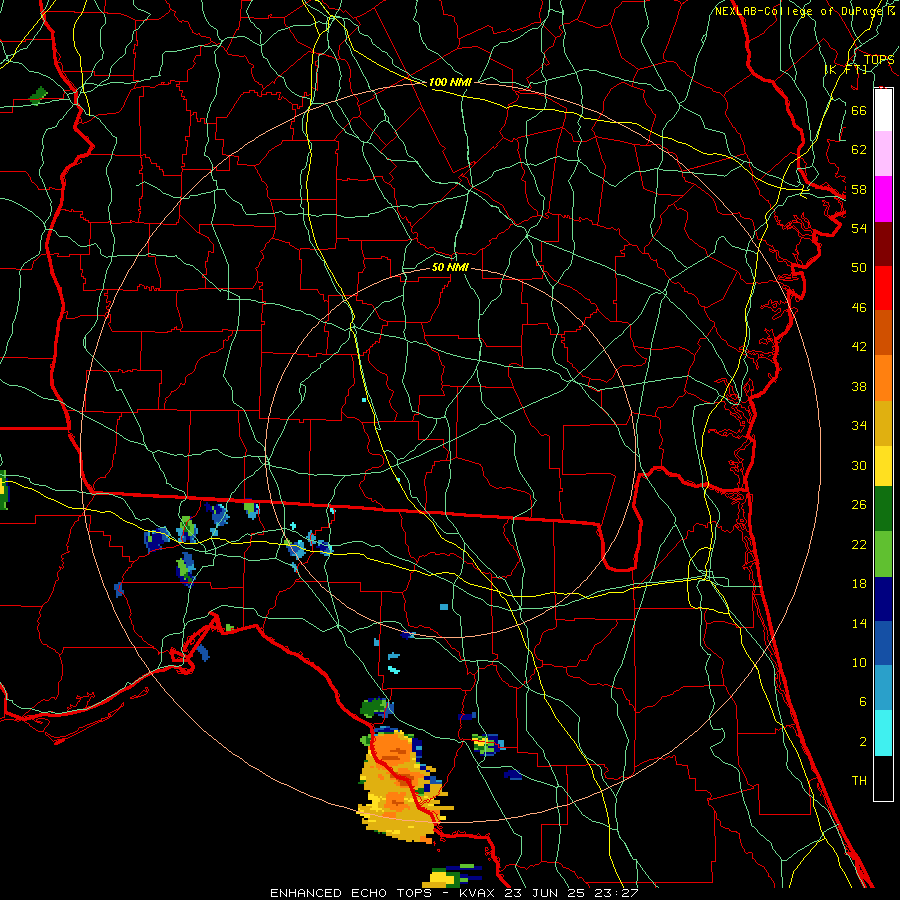The height and width of the screenshot is (900, 900).
Task: Click the 'NEXLAB-College of DuPage' text
Action: 800,11
